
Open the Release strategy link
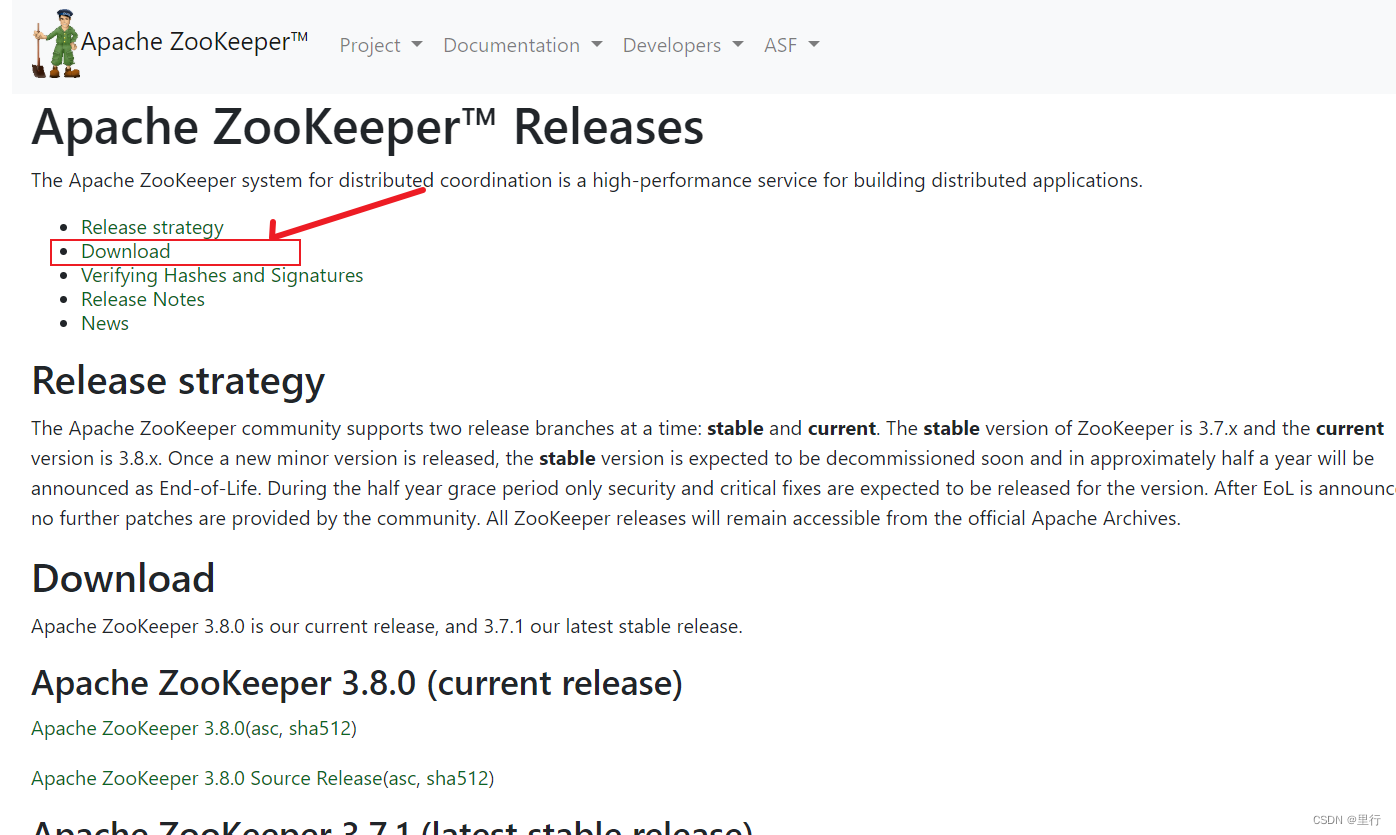152,227
